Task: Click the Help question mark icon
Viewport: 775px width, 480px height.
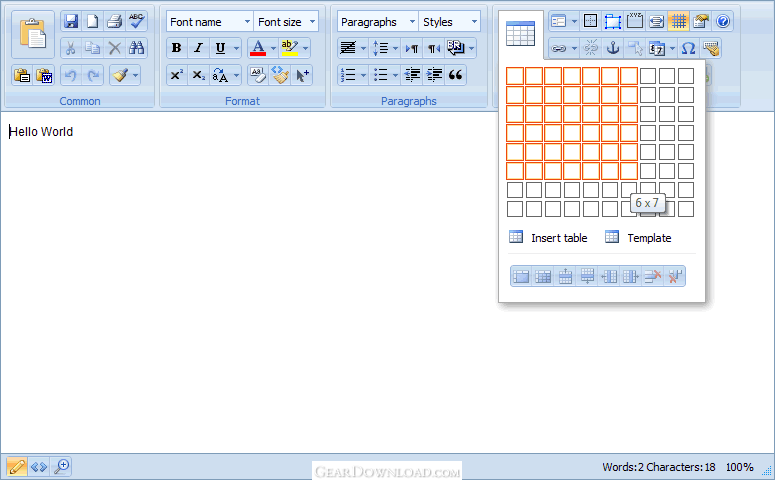Action: click(x=723, y=21)
